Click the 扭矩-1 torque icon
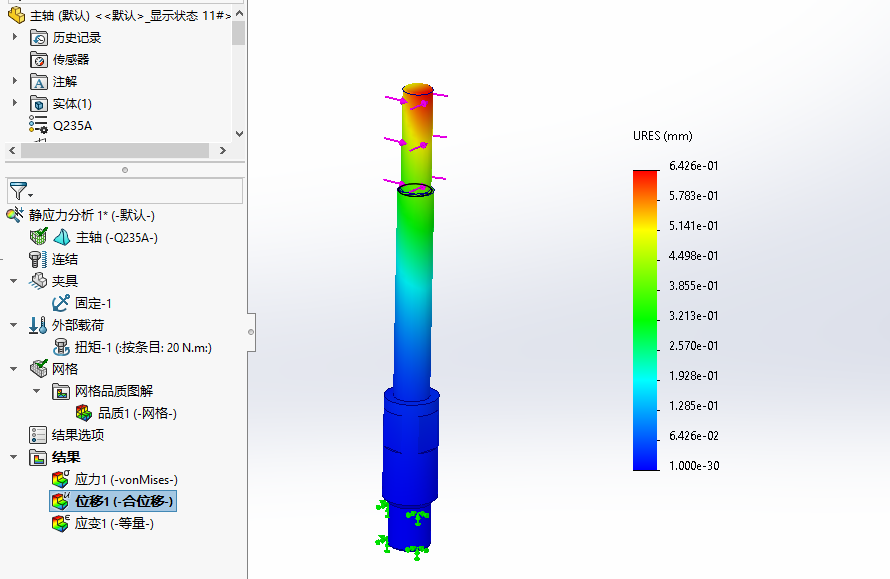 click(x=61, y=347)
